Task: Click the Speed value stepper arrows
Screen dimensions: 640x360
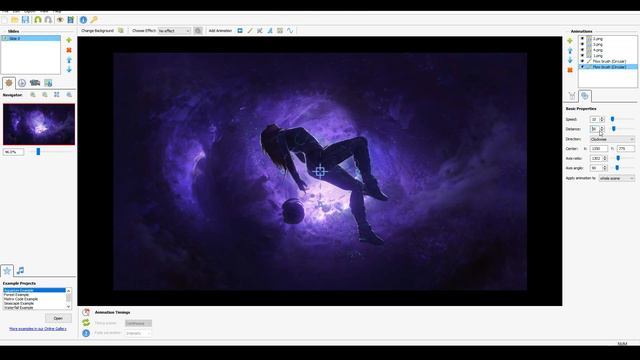Action: click(x=602, y=119)
